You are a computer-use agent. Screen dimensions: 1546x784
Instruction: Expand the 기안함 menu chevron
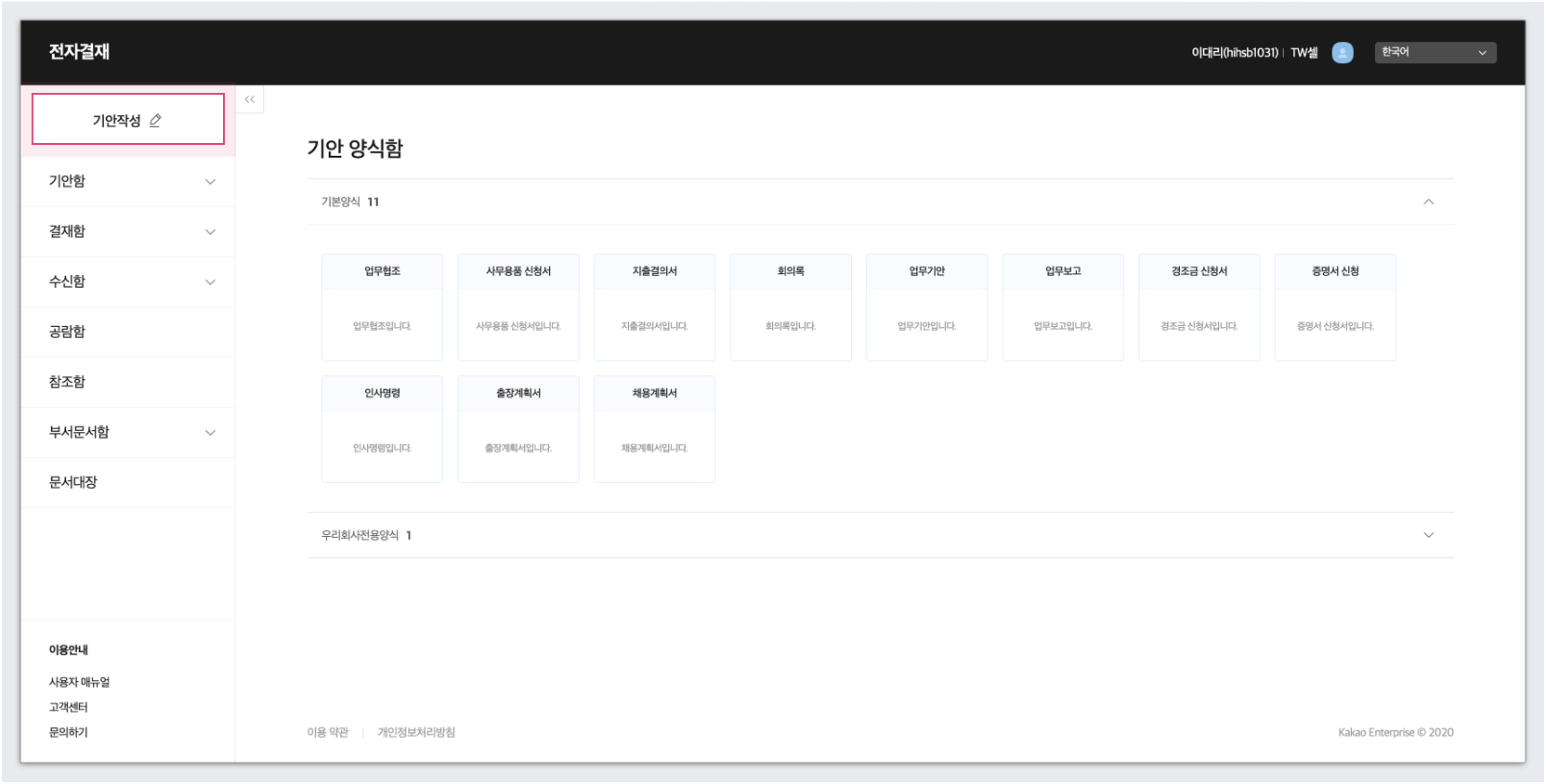tap(210, 182)
